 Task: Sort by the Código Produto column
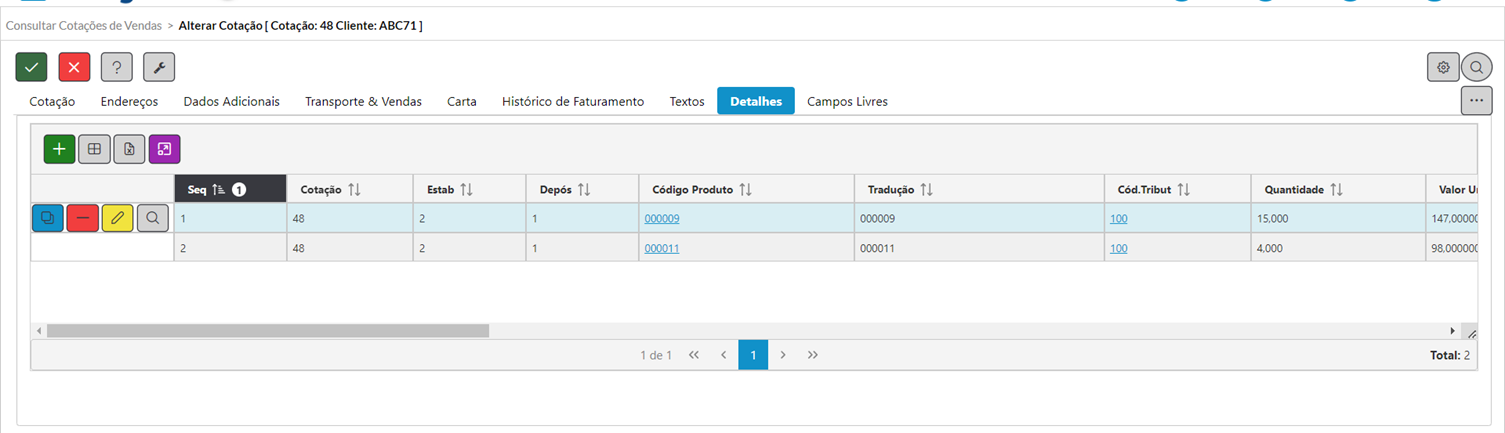click(746, 189)
